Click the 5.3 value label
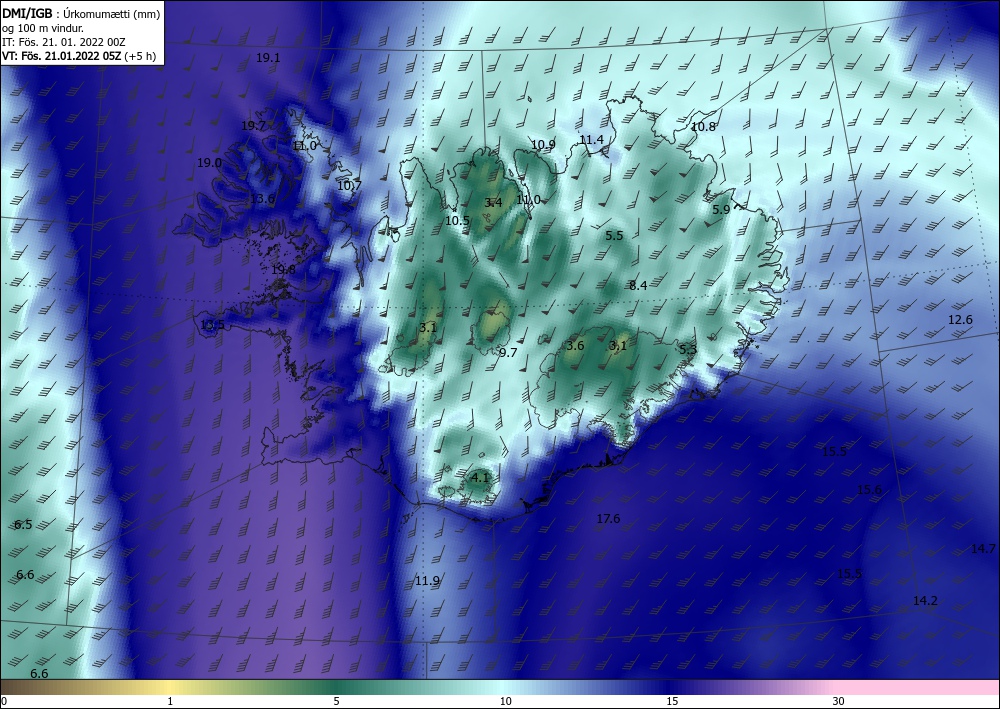Screen dimensions: 1000x709 (x=688, y=349)
